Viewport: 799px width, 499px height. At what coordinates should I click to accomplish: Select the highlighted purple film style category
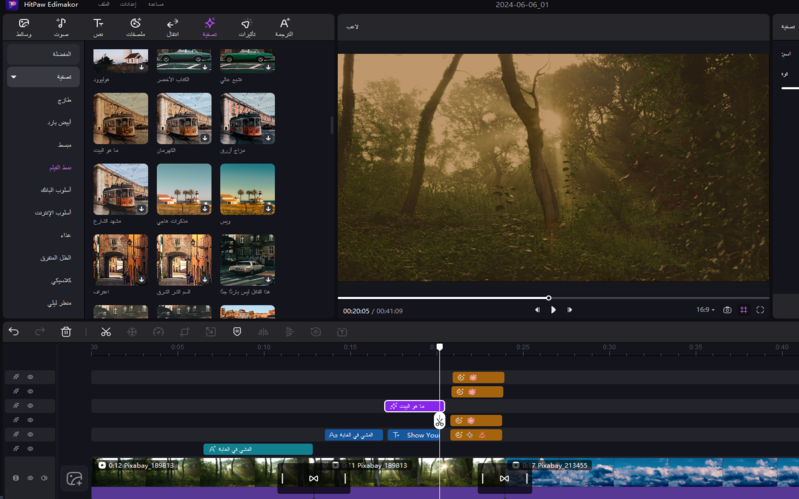pos(60,168)
